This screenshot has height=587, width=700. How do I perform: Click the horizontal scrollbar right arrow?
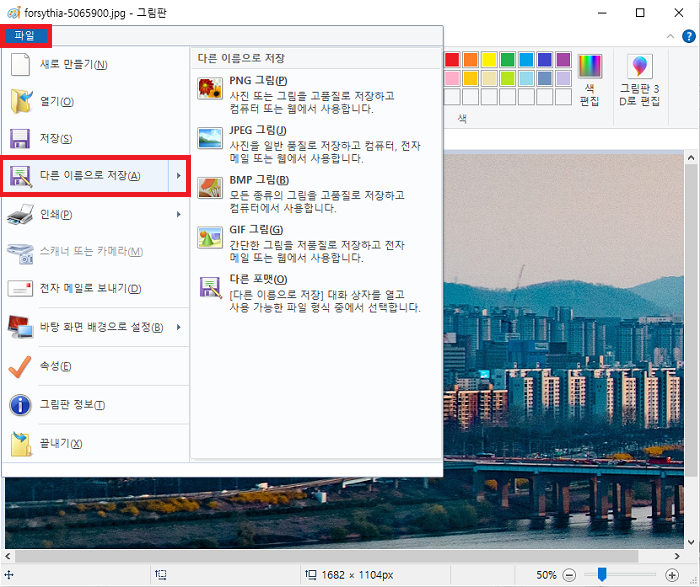(x=677, y=556)
